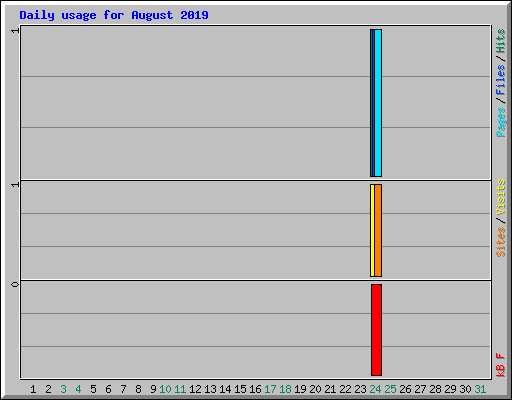The height and width of the screenshot is (400, 512).
Task: Click day label 23 on the x-axis
Action: (360, 389)
